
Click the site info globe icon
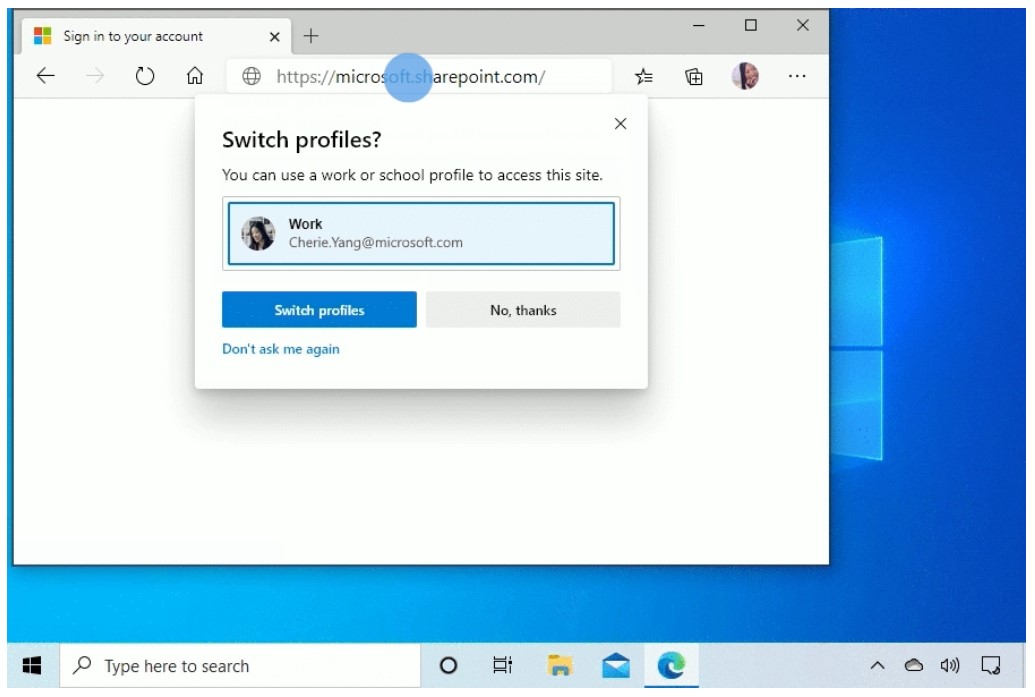click(252, 77)
